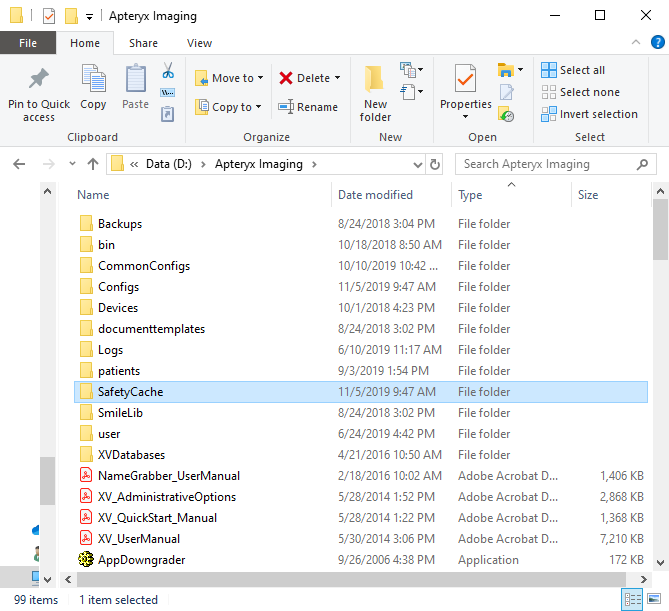This screenshot has height=611, width=669.
Task: Switch to the Share ribbon tab
Action: click(143, 43)
